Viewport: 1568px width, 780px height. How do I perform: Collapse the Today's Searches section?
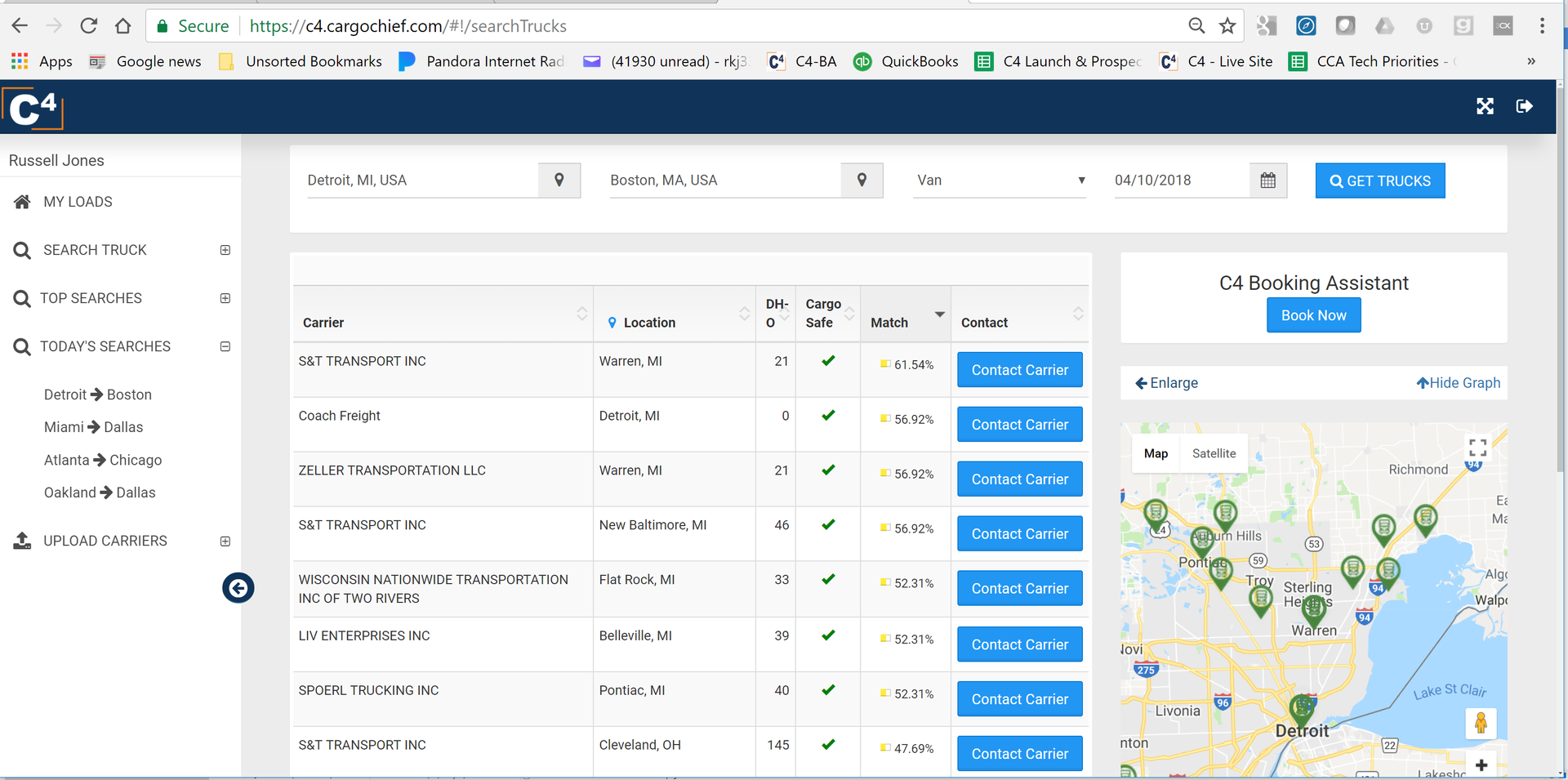click(x=225, y=346)
